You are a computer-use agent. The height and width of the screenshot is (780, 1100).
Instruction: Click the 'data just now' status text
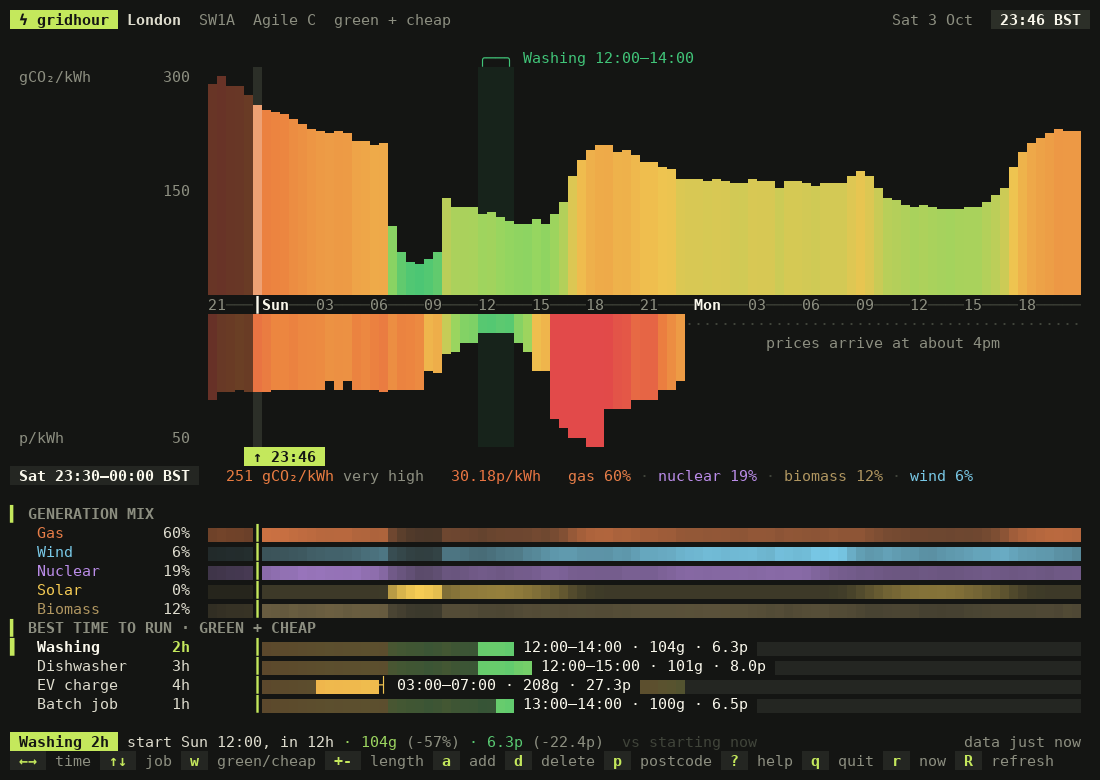1022,741
